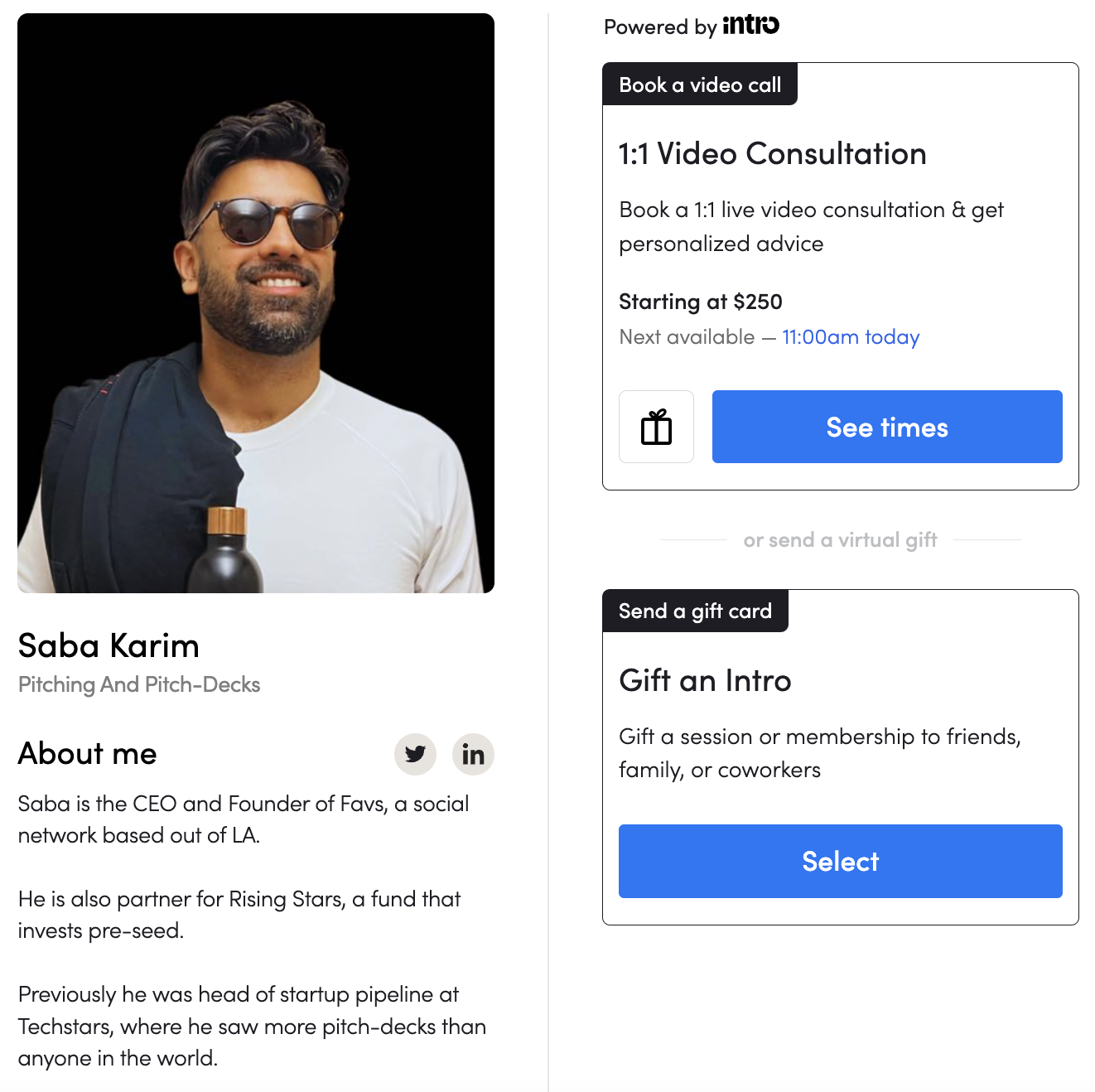
Task: Click Saba Karim's profile photo
Action: click(x=256, y=303)
